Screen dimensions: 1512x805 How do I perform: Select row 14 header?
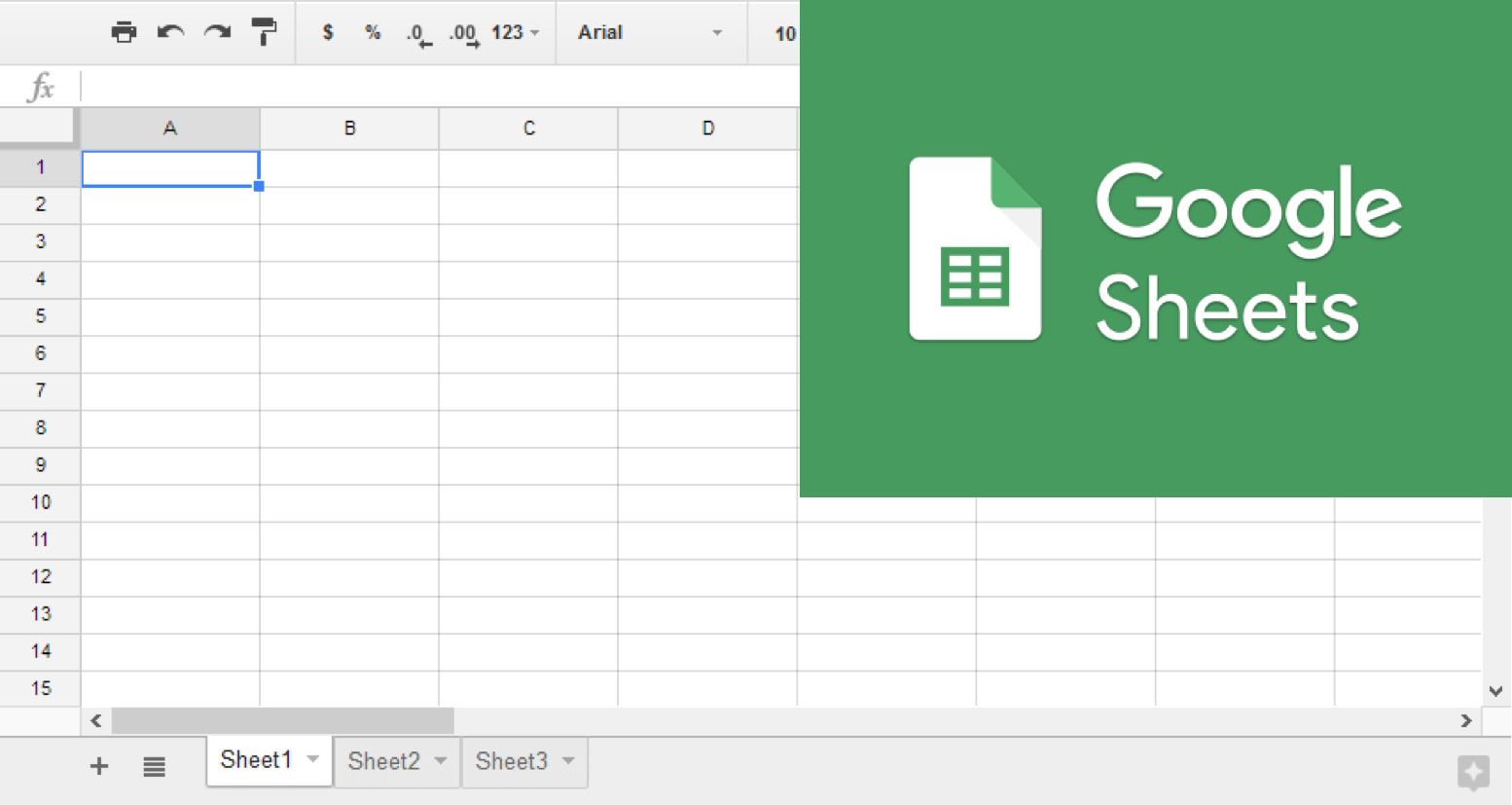pos(40,651)
